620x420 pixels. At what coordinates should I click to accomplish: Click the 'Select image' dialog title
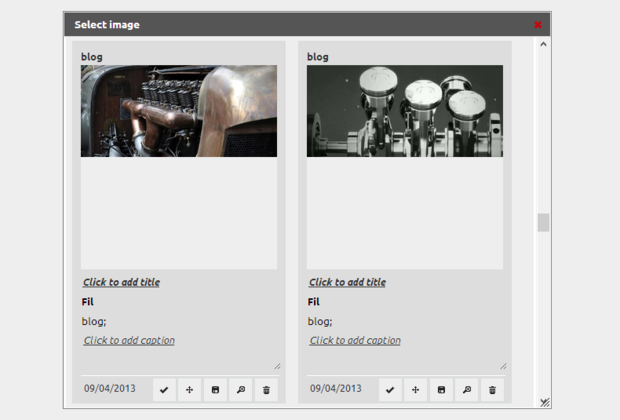[x=107, y=25]
